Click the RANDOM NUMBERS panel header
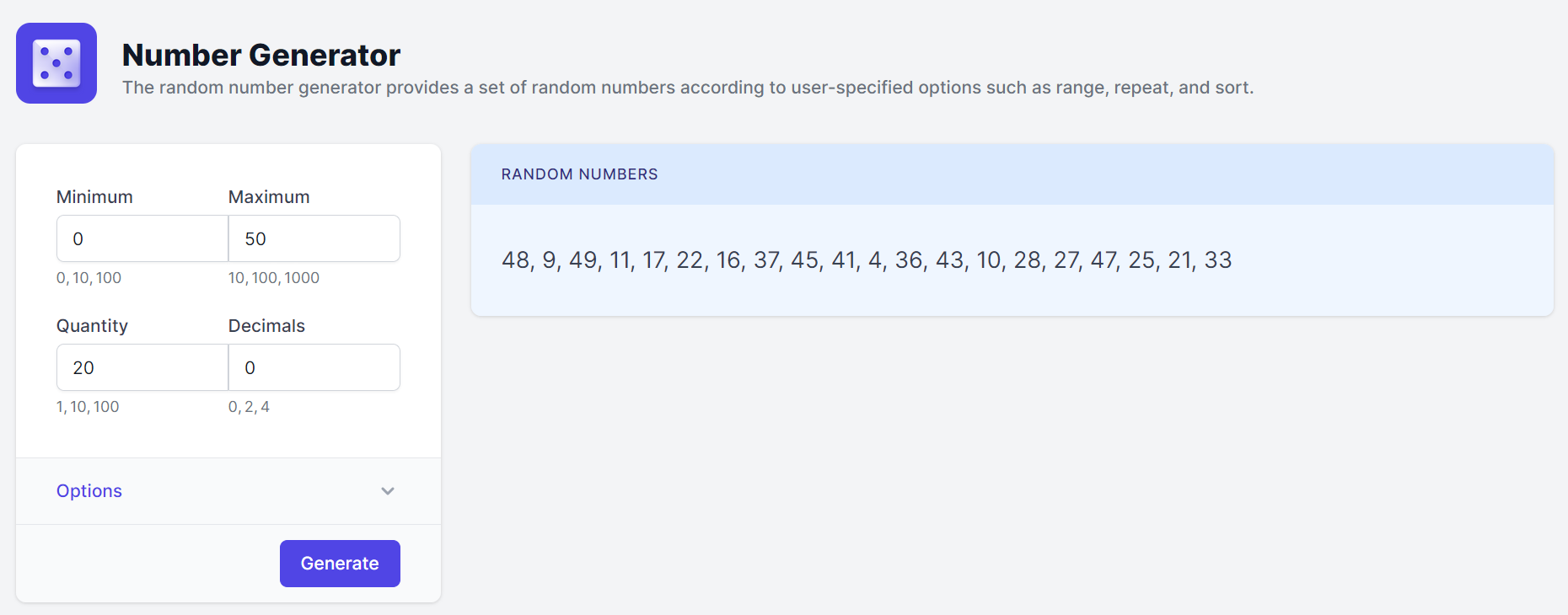This screenshot has width=1568, height=615. click(x=579, y=174)
